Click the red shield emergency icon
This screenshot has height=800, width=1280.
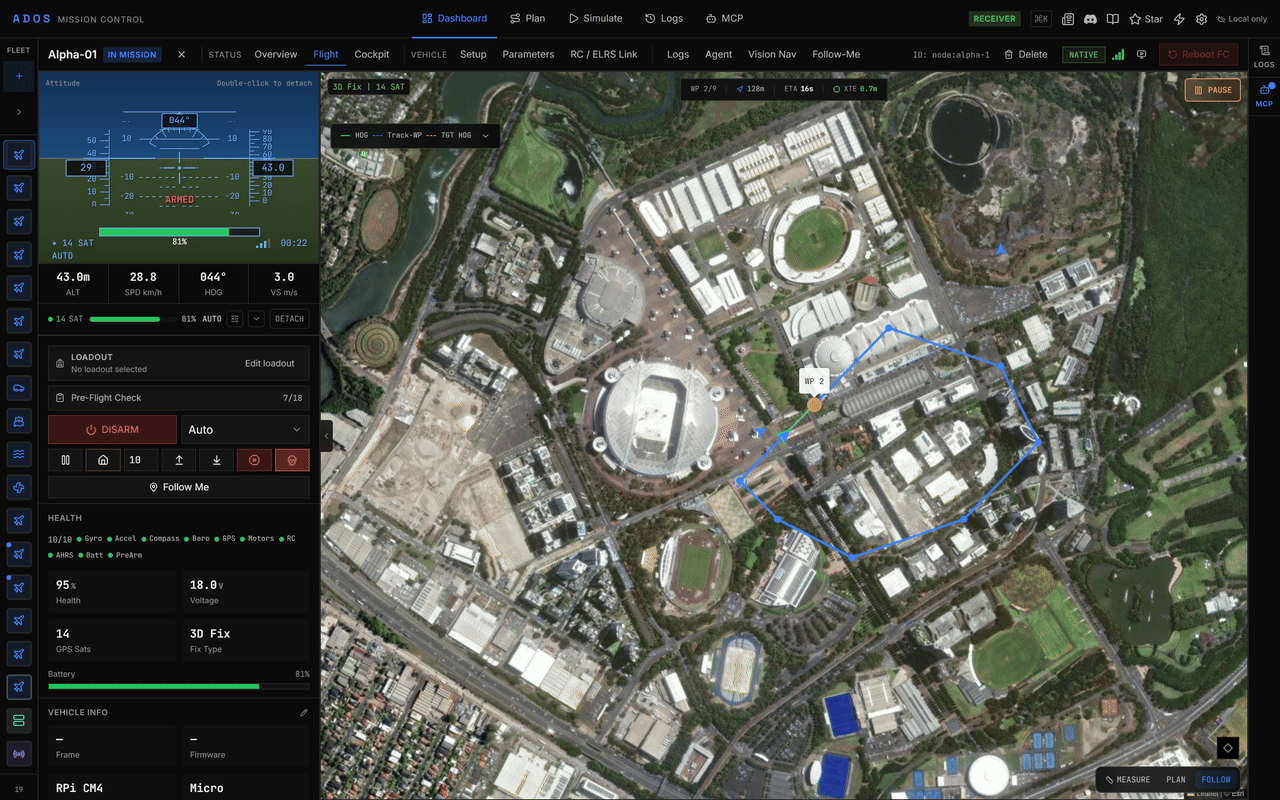(292, 460)
